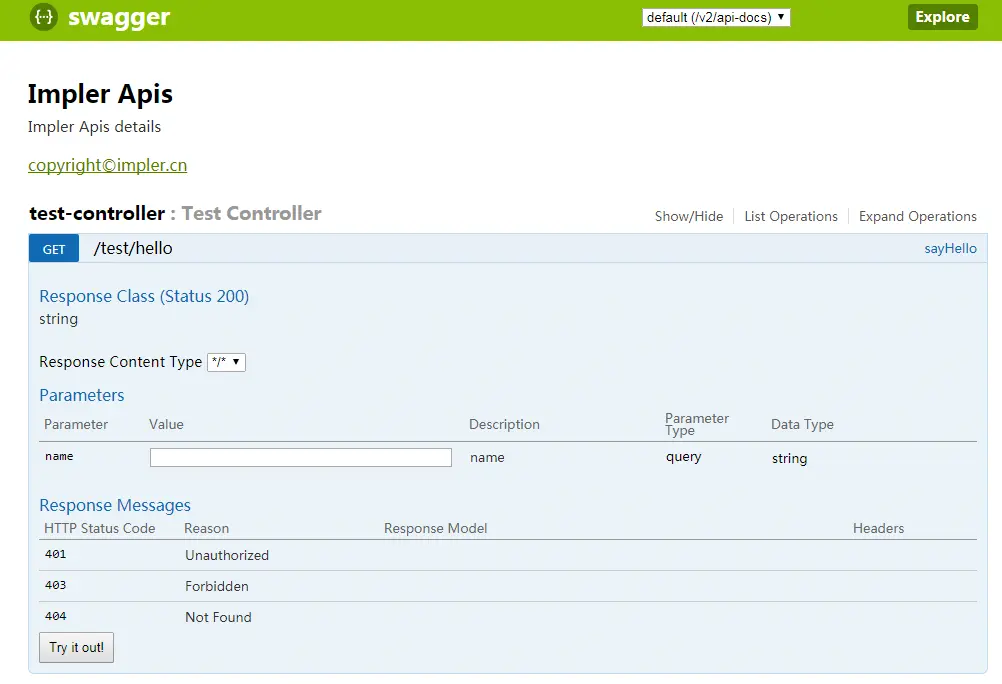The width and height of the screenshot is (1002, 684).
Task: Click the 403 status code cell
Action: pos(56,585)
